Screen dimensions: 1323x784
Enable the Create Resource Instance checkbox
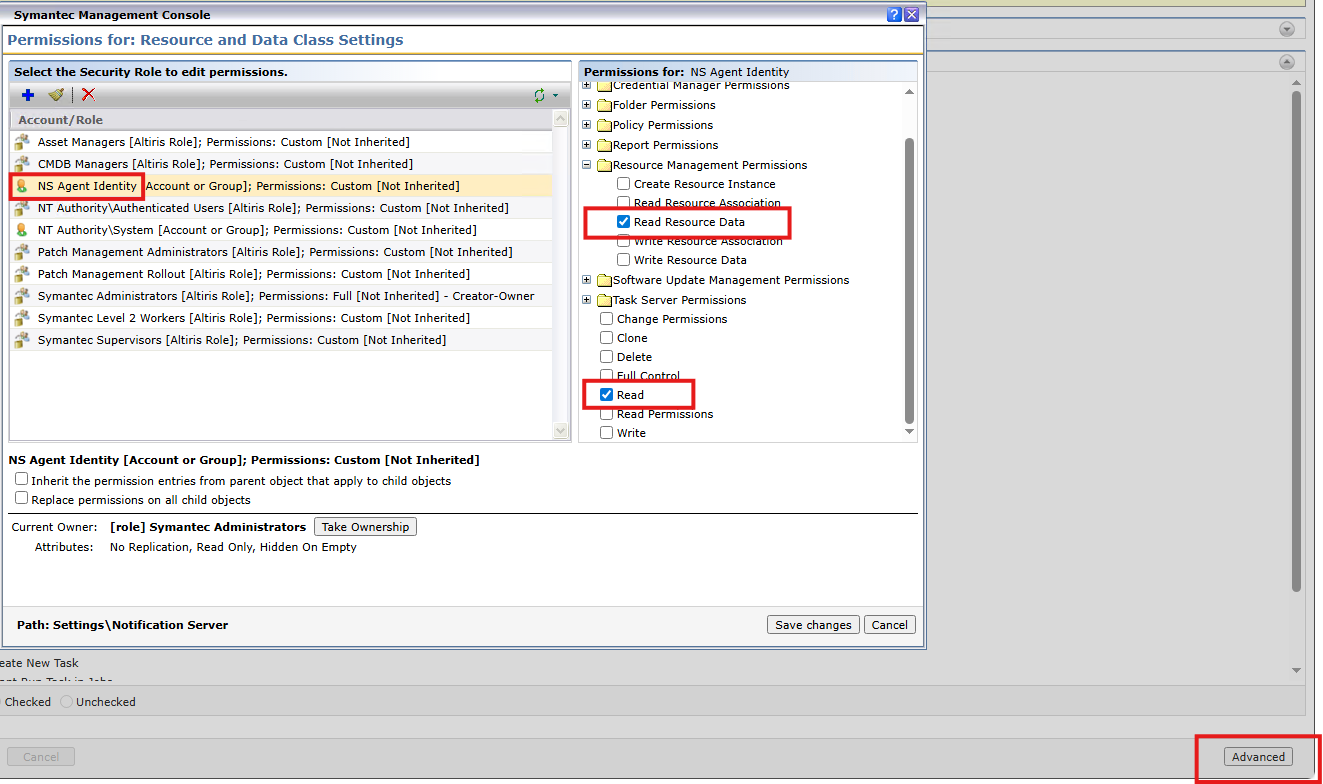click(624, 184)
